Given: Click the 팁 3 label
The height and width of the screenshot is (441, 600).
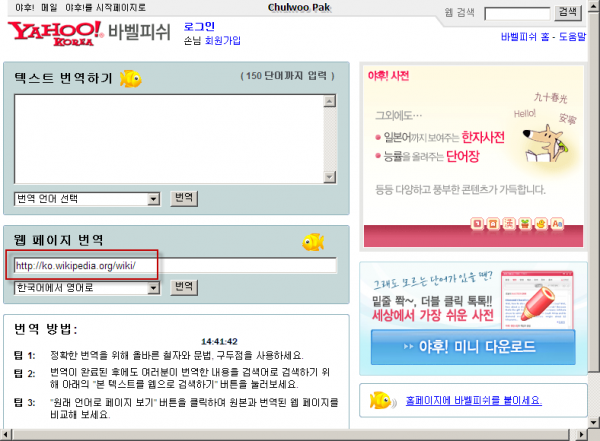Looking at the screenshot, I should [25, 402].
